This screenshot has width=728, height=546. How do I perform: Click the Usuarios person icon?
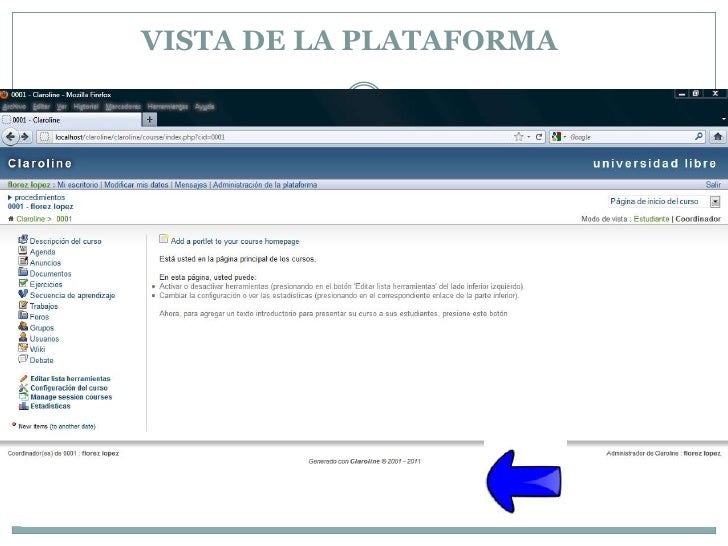(x=23, y=338)
